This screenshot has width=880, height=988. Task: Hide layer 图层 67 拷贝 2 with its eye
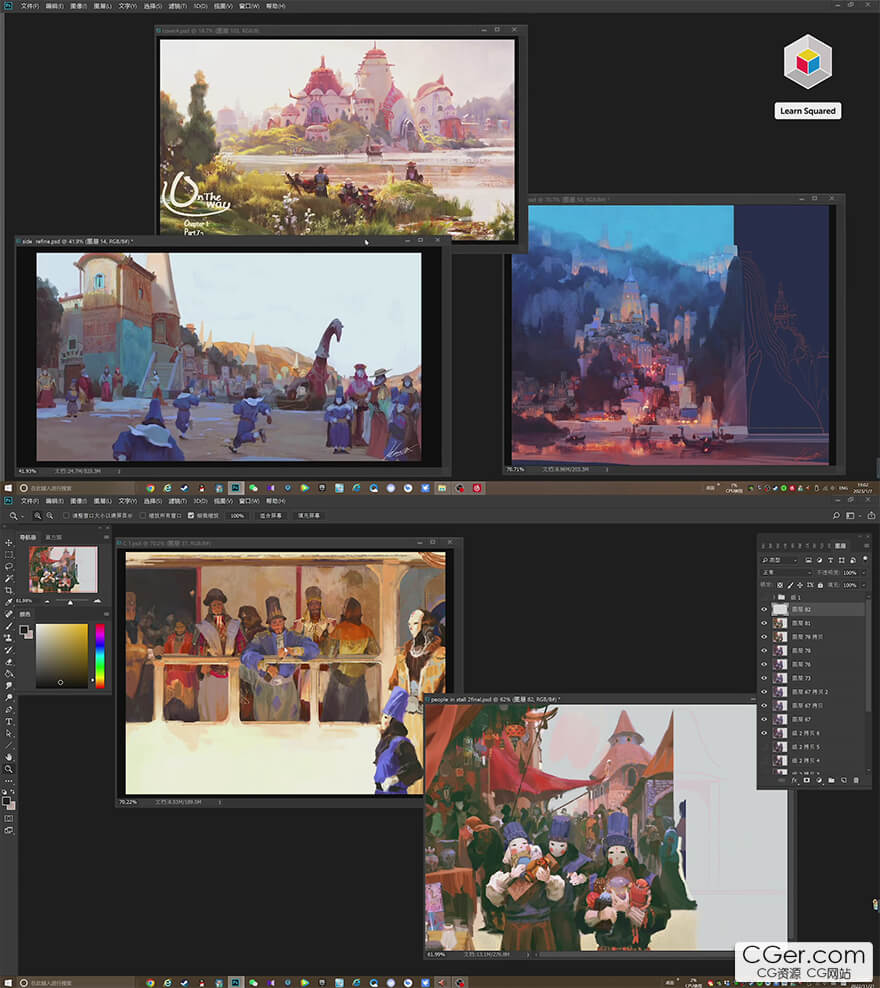[x=764, y=692]
